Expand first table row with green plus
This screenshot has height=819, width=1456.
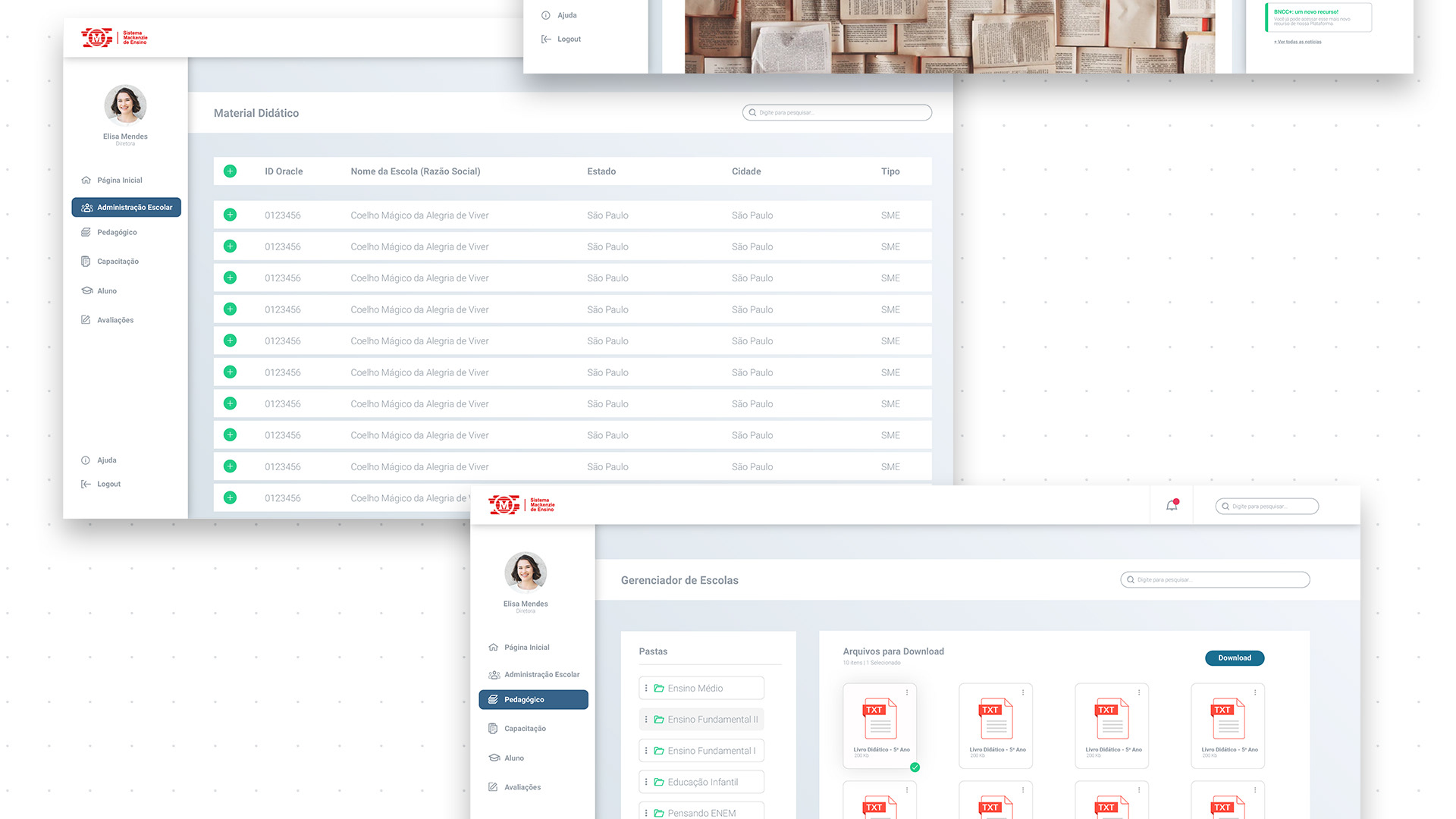(x=230, y=215)
